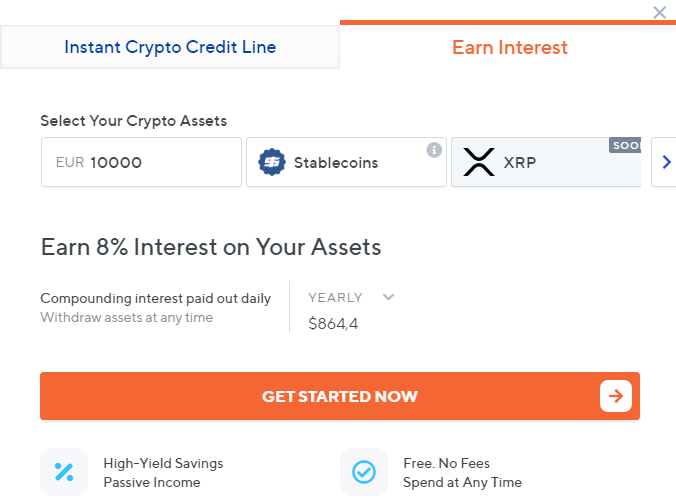Open the Stablecoins info icon

tap(434, 150)
